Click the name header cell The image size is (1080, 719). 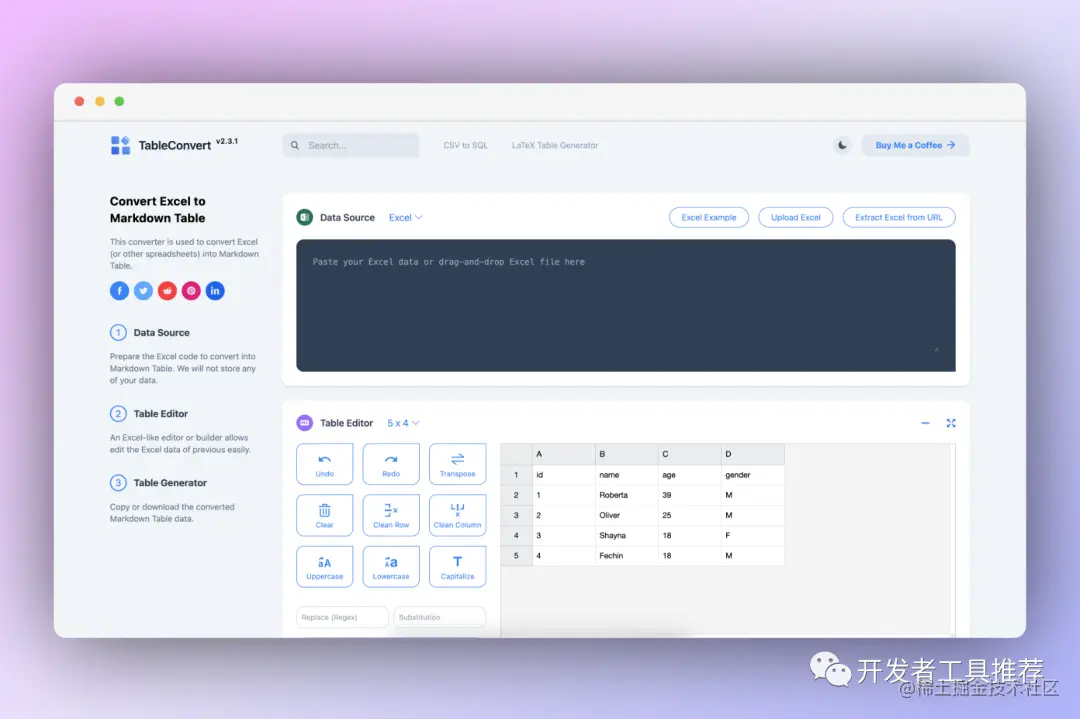click(x=627, y=475)
